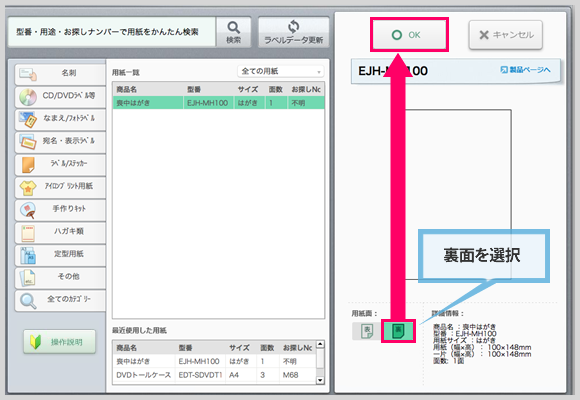Screen dimensions: 580x400
Task: Click the recent papers list up arrow
Action: [x=320, y=344]
